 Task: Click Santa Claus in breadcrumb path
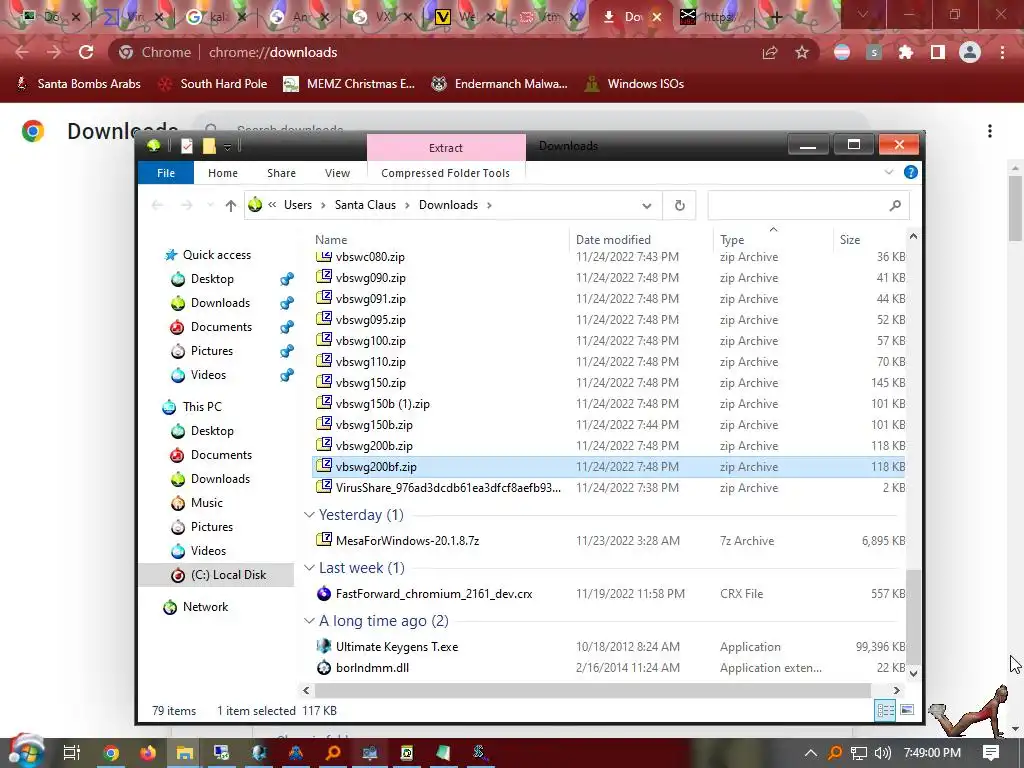pyautogui.click(x=365, y=205)
